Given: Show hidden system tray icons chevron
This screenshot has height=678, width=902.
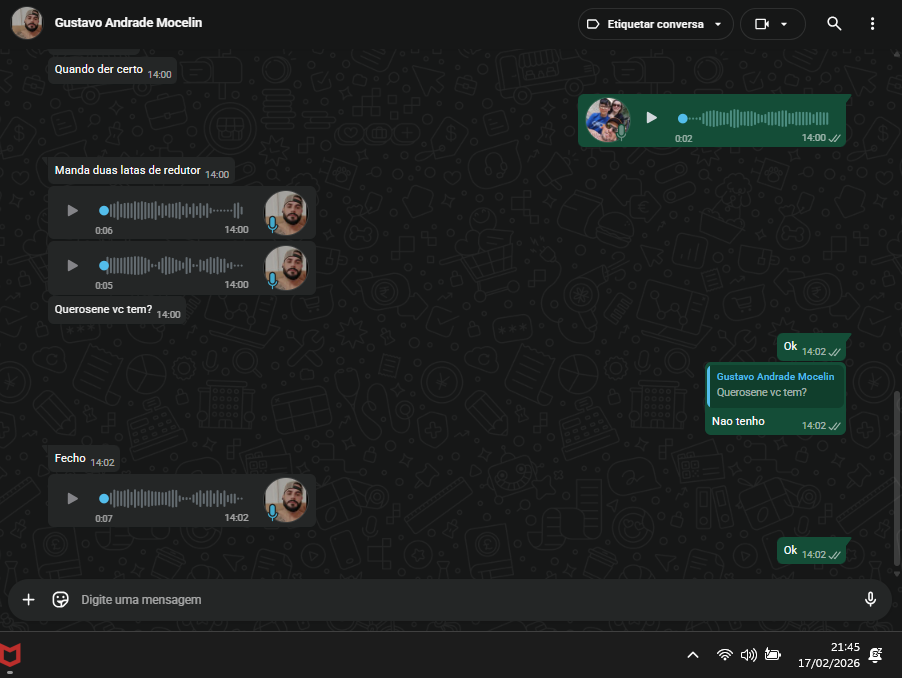Looking at the screenshot, I should pyautogui.click(x=692, y=655).
